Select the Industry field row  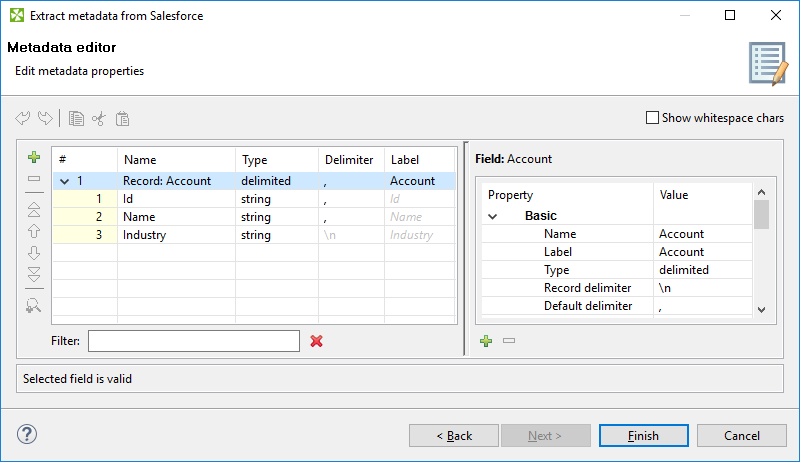point(145,235)
